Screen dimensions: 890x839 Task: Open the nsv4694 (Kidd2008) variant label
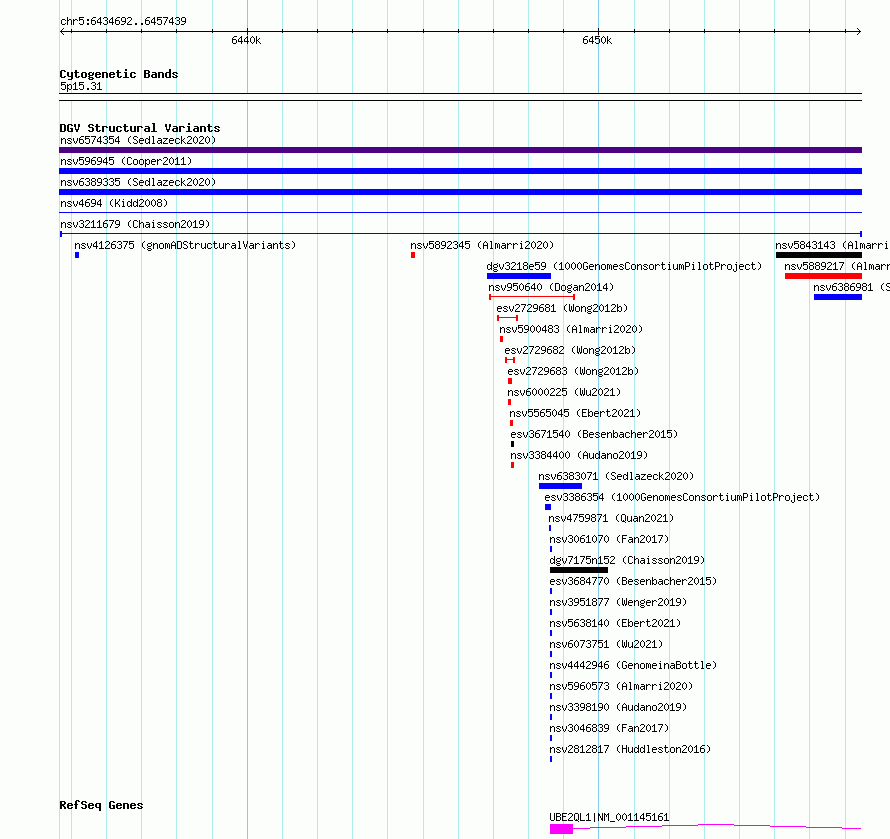pos(114,203)
